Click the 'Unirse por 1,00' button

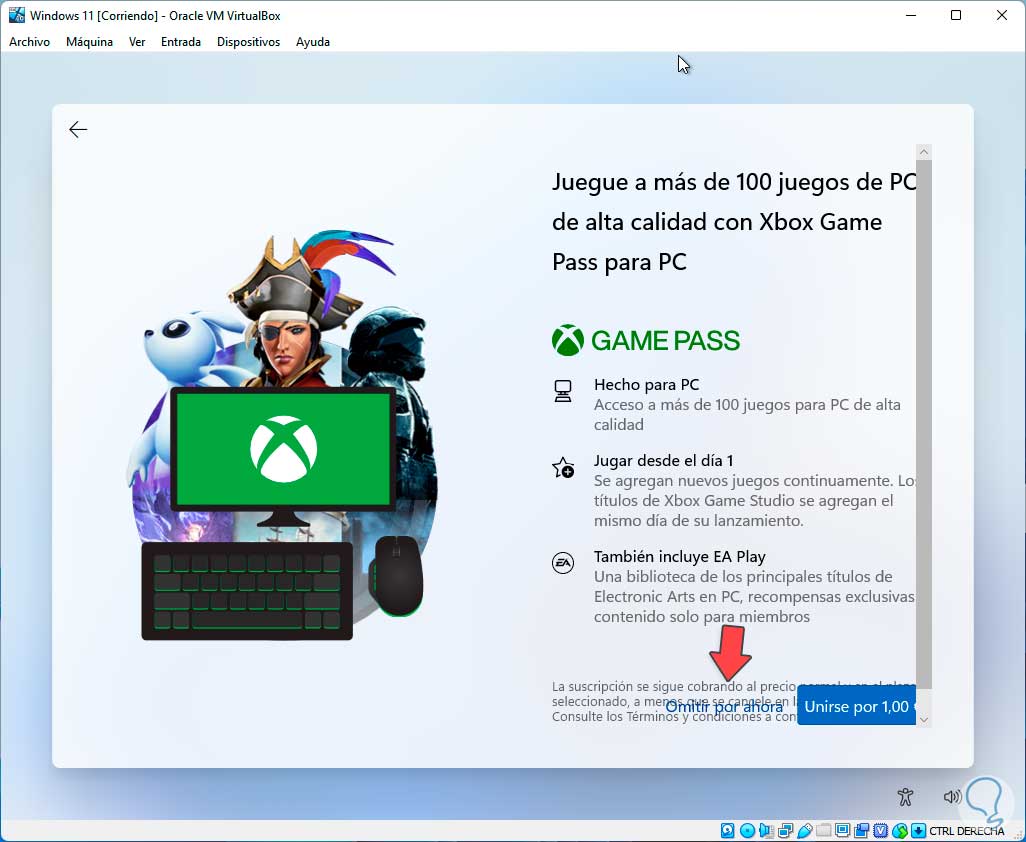[857, 706]
